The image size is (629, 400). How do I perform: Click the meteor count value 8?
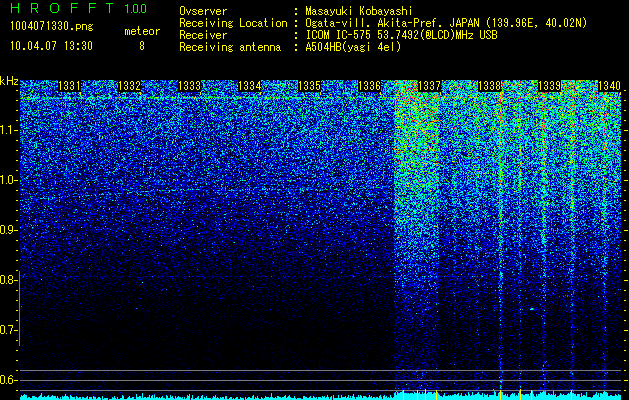142,46
